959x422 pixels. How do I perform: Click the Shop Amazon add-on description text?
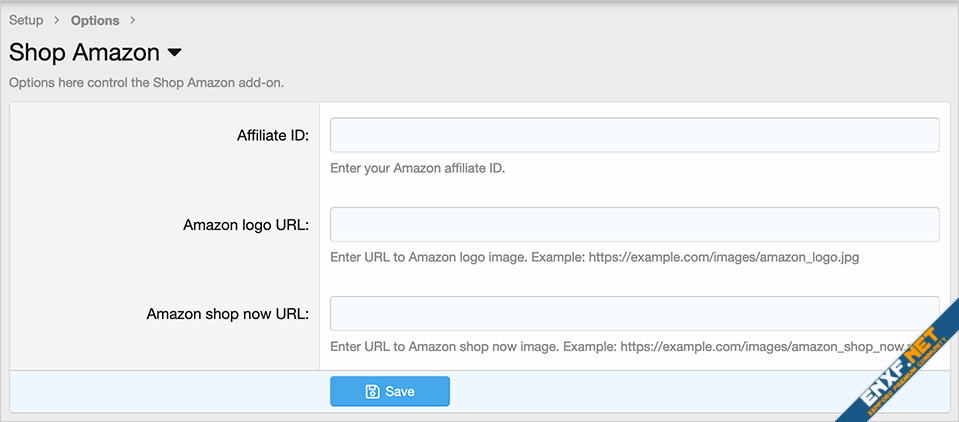(146, 82)
